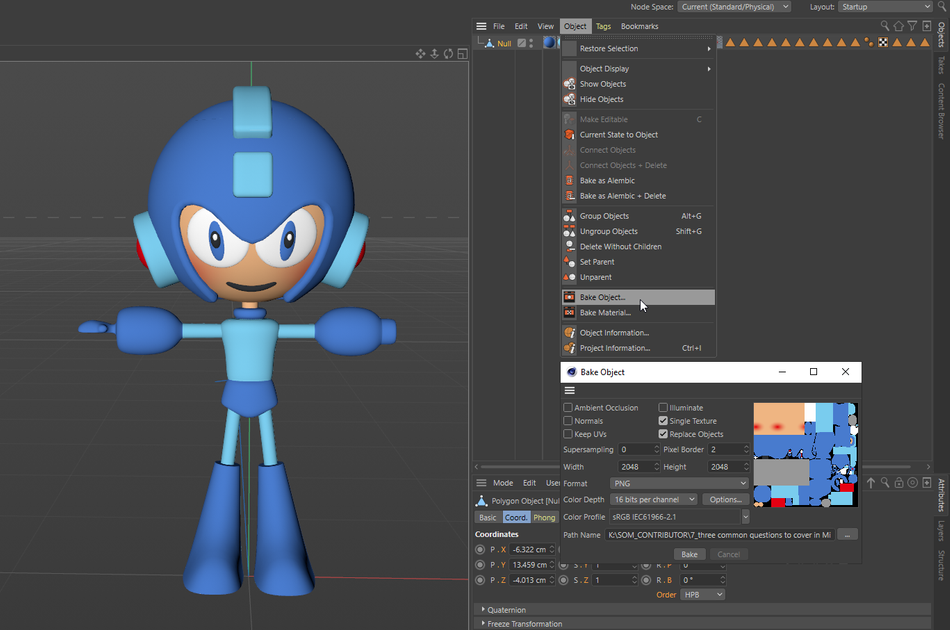Open the Object menu in Object Manager
Image resolution: width=950 pixels, height=630 pixels.
pyautogui.click(x=575, y=26)
